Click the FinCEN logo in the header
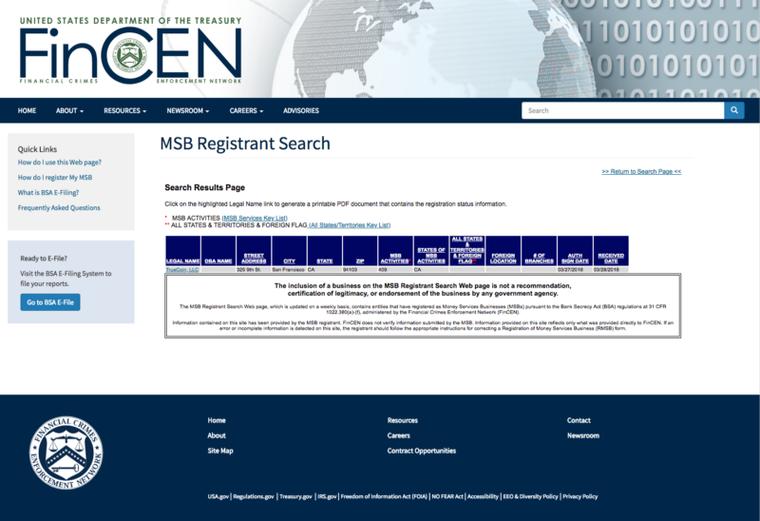Screen dimensions: 760x521 [x=130, y=50]
